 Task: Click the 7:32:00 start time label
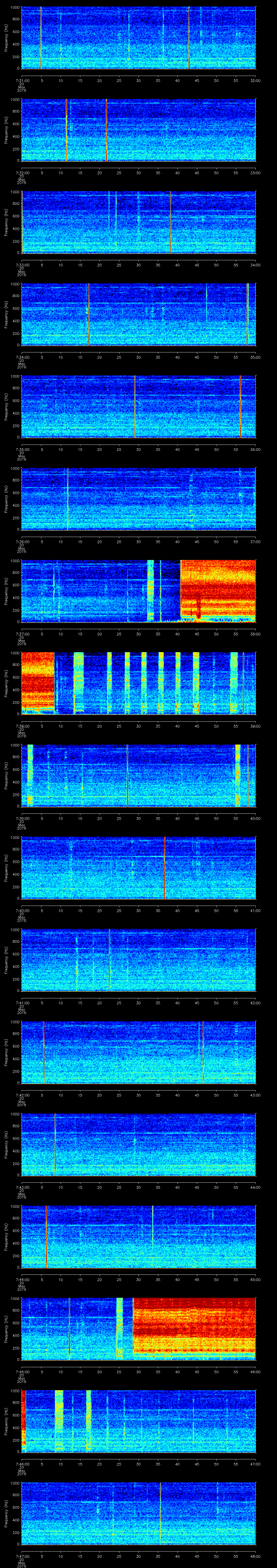pyautogui.click(x=22, y=173)
